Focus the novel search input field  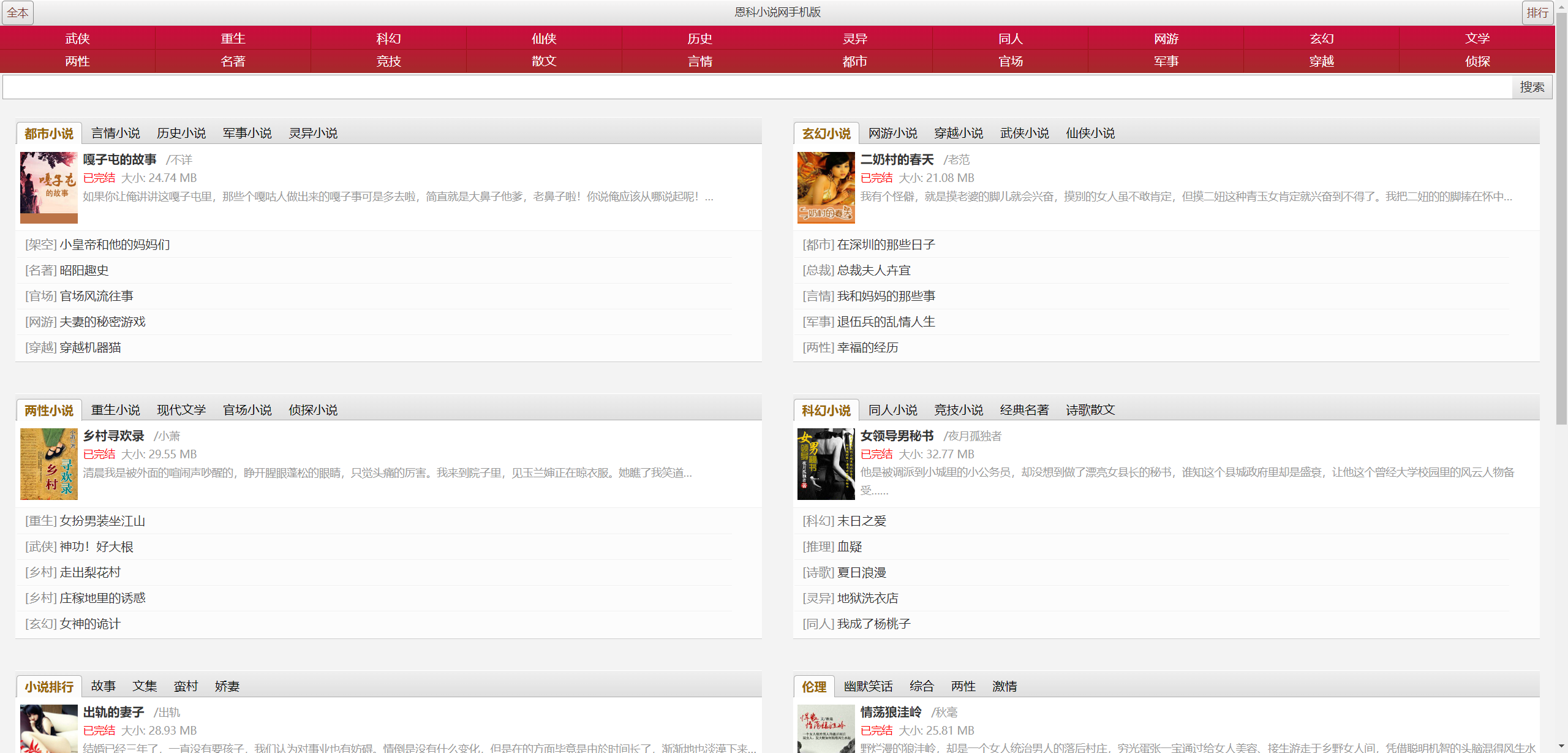[x=756, y=87]
